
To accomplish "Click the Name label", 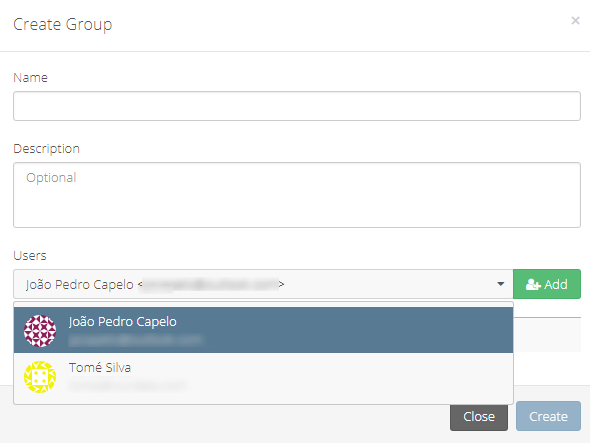I will [x=30, y=78].
